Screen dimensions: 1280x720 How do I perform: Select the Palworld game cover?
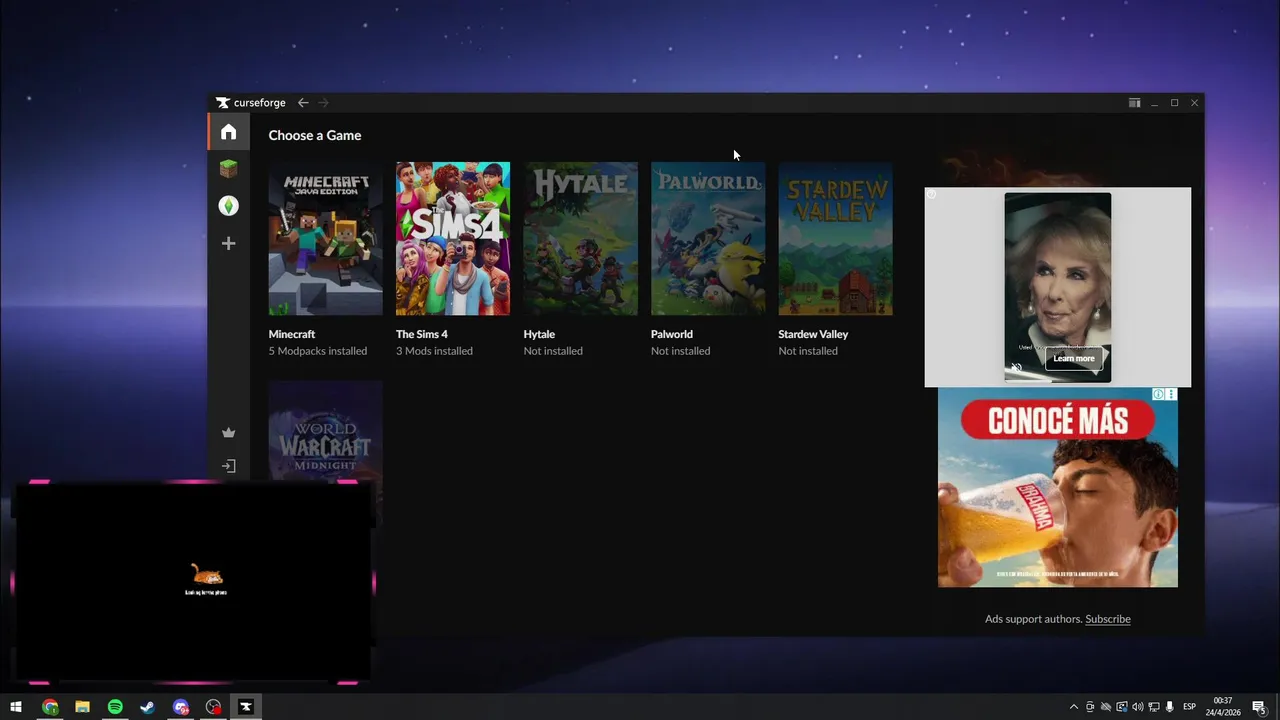(x=708, y=239)
